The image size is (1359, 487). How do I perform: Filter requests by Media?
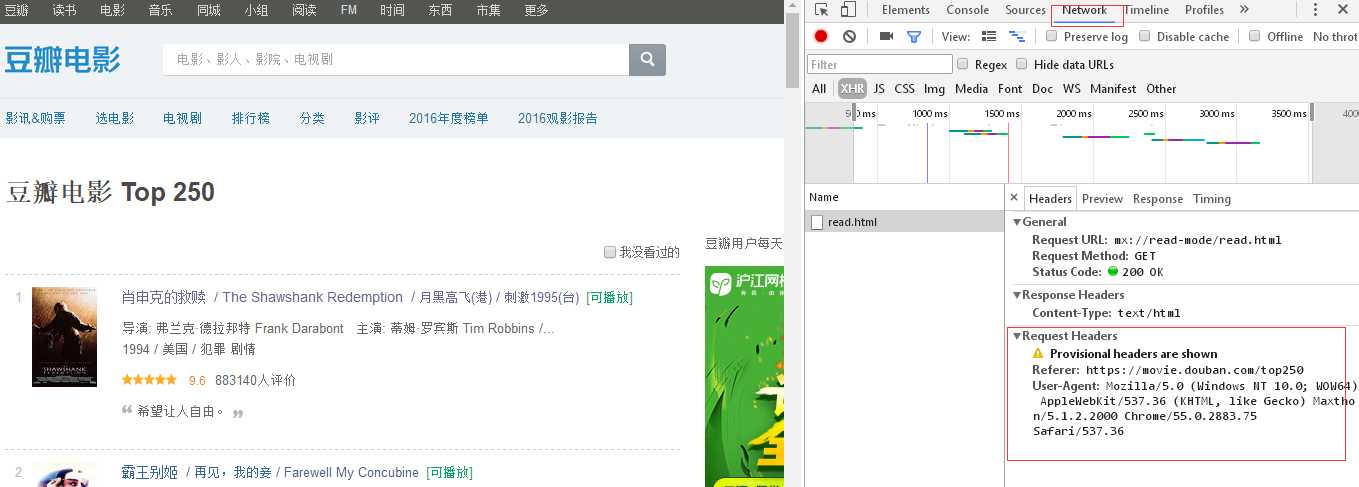971,89
